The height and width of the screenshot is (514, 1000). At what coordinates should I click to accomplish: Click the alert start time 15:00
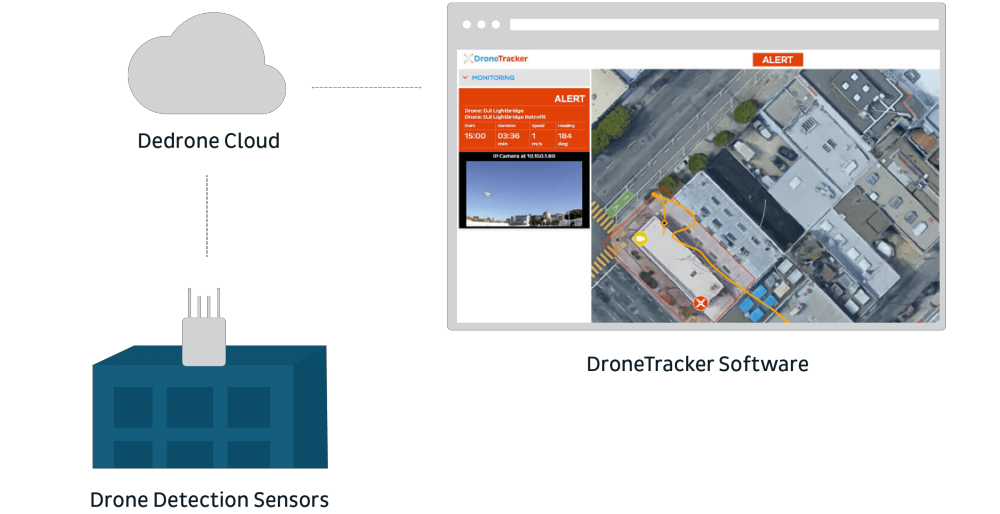pos(475,136)
